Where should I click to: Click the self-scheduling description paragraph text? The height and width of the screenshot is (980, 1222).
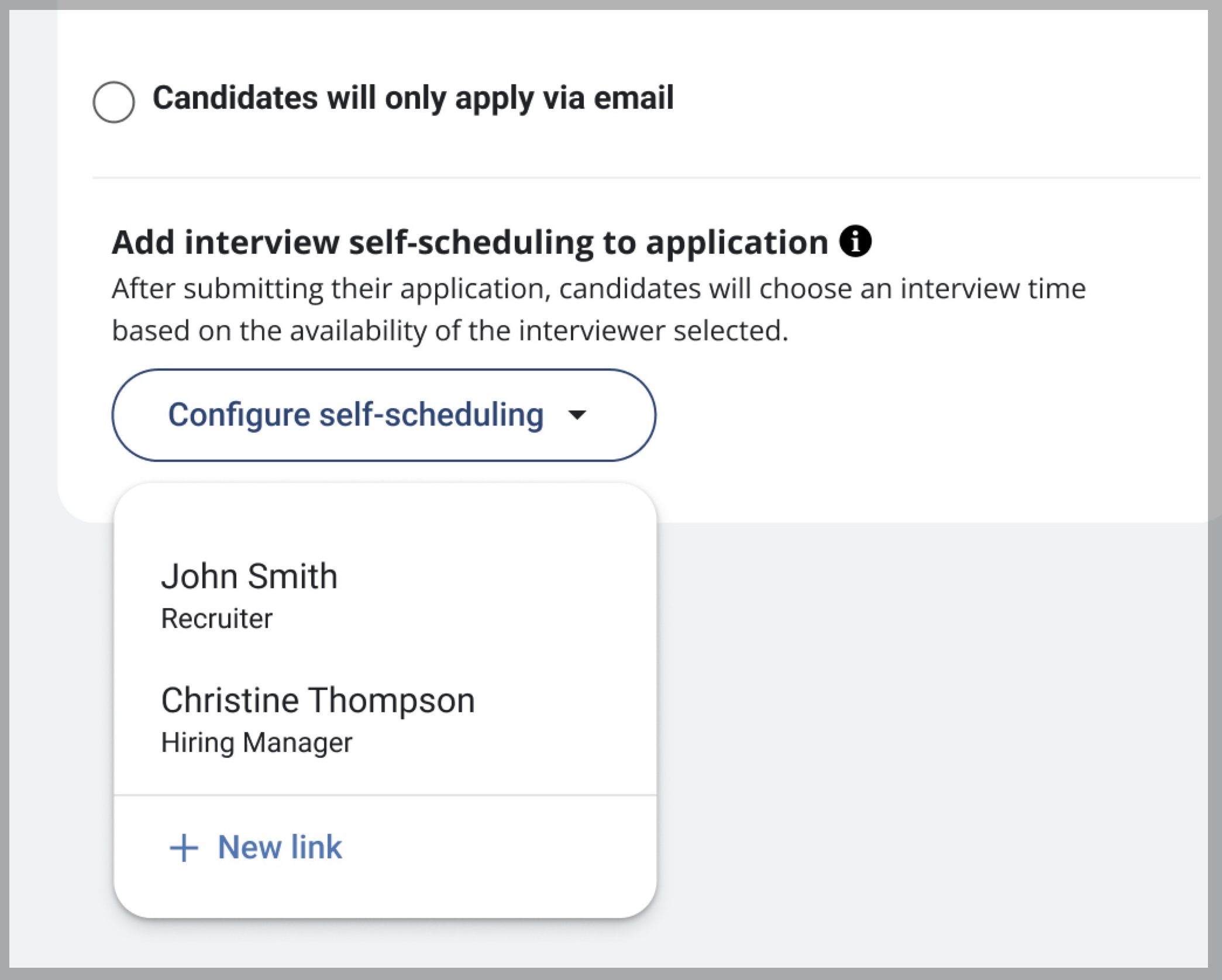[598, 309]
